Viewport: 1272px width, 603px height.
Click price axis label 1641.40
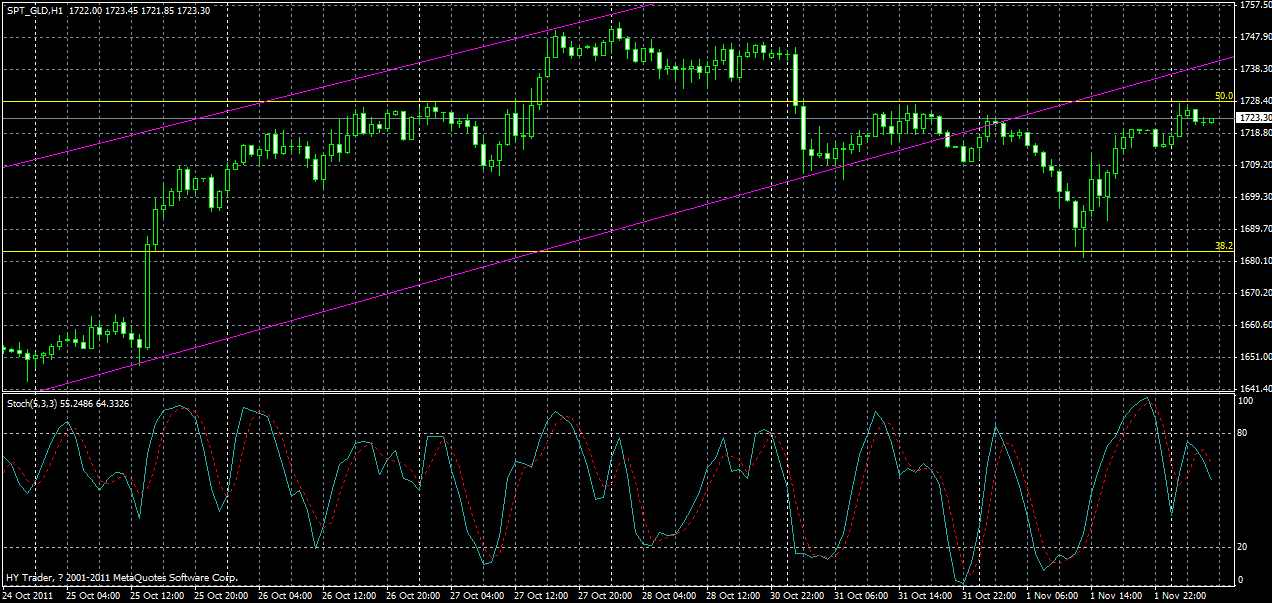[x=1256, y=389]
